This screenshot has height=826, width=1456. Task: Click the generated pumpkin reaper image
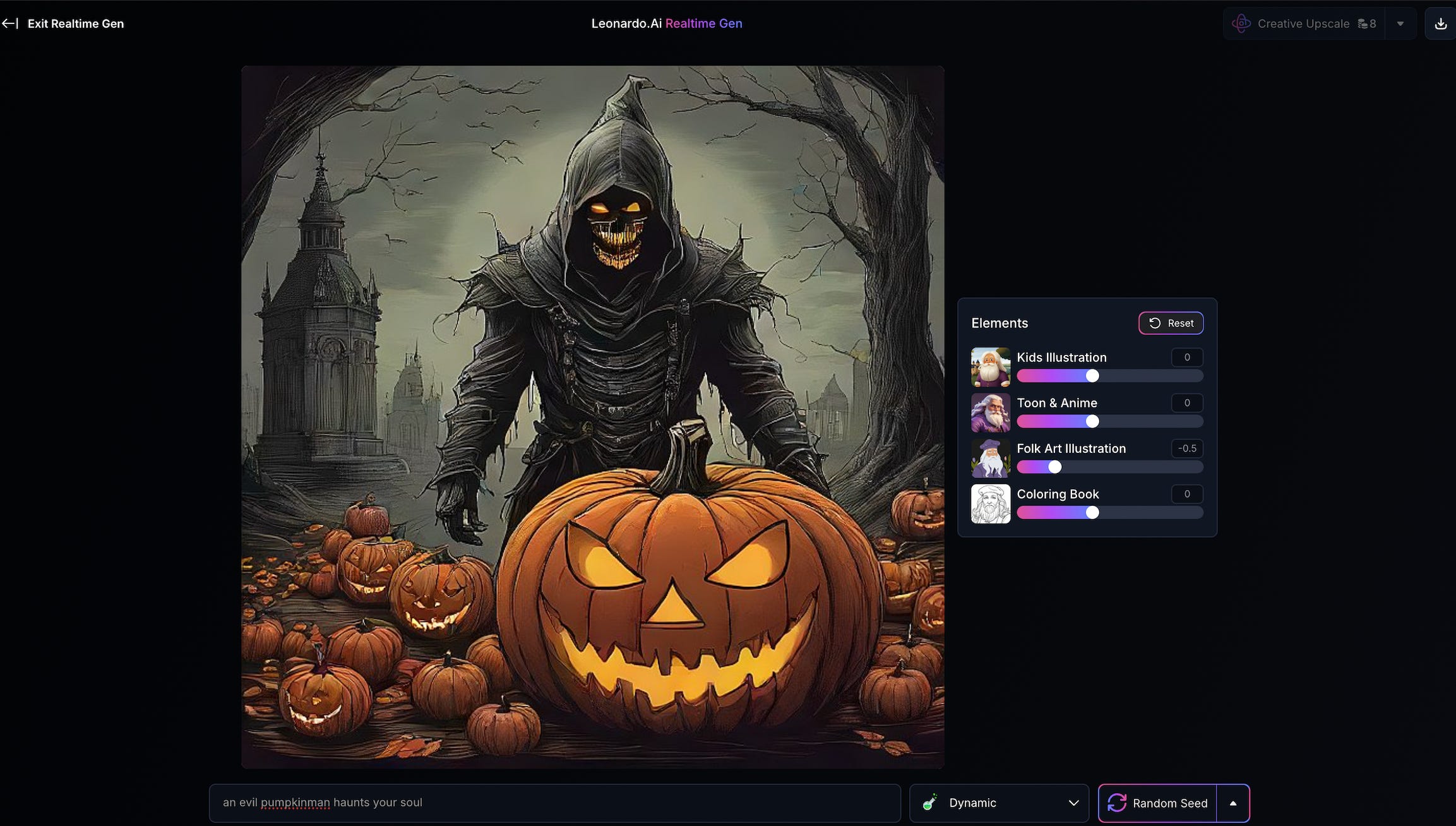click(x=592, y=417)
